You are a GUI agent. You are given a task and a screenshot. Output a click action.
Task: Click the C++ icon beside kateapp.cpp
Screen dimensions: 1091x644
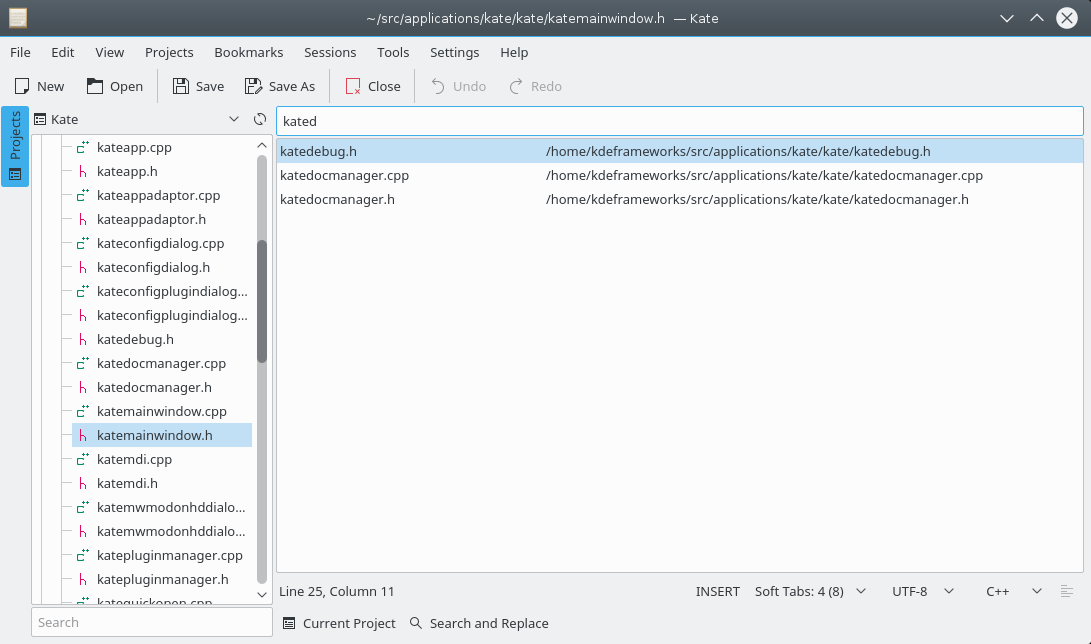tap(84, 147)
